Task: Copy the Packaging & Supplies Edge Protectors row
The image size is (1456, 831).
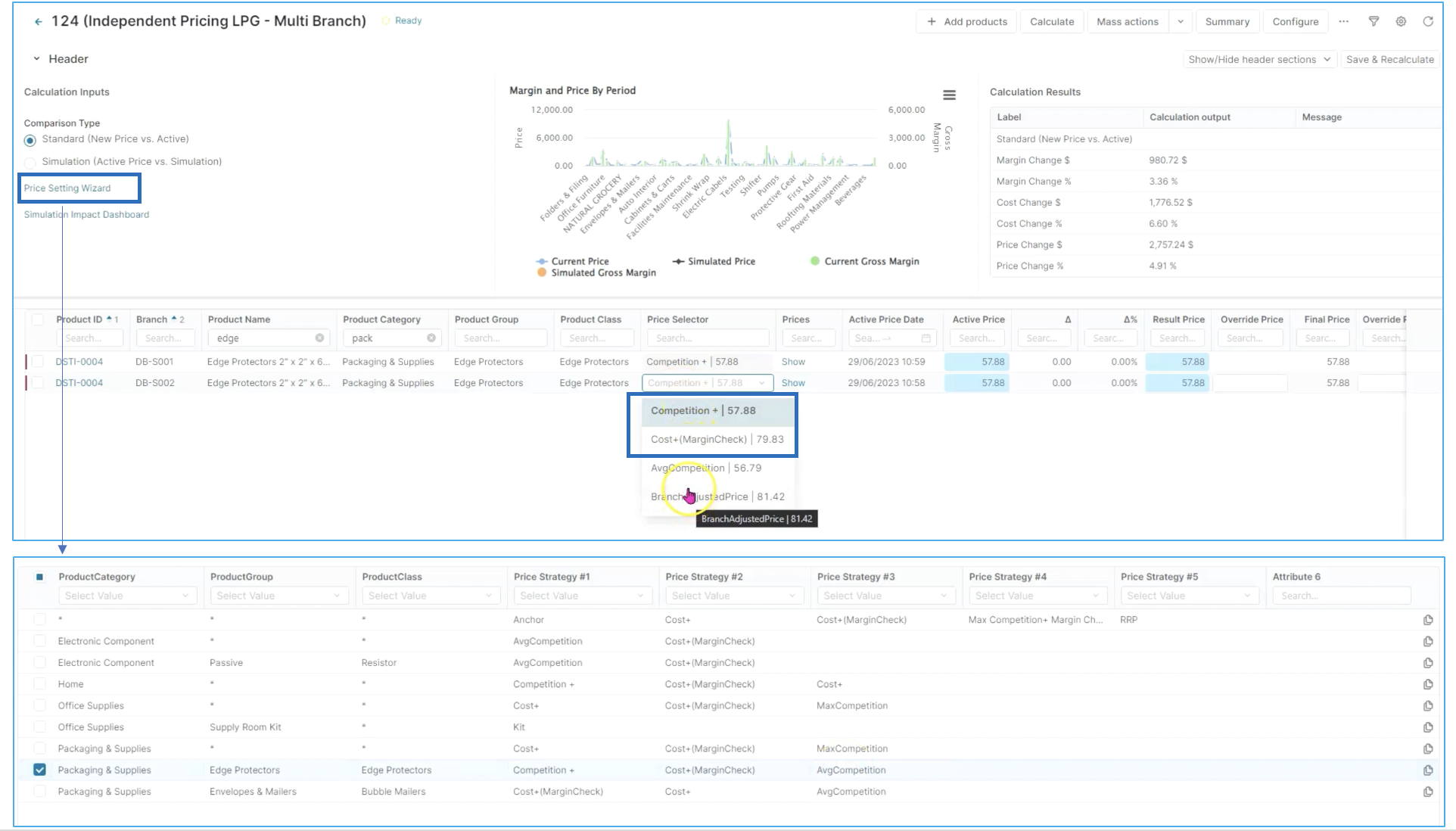Action: tap(1428, 770)
